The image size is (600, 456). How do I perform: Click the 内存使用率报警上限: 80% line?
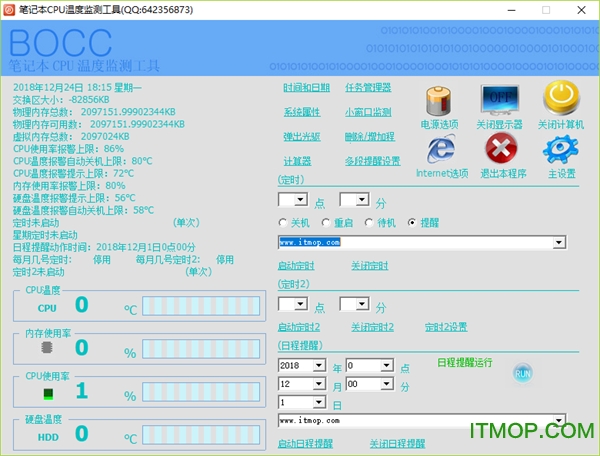pyautogui.click(x=69, y=186)
